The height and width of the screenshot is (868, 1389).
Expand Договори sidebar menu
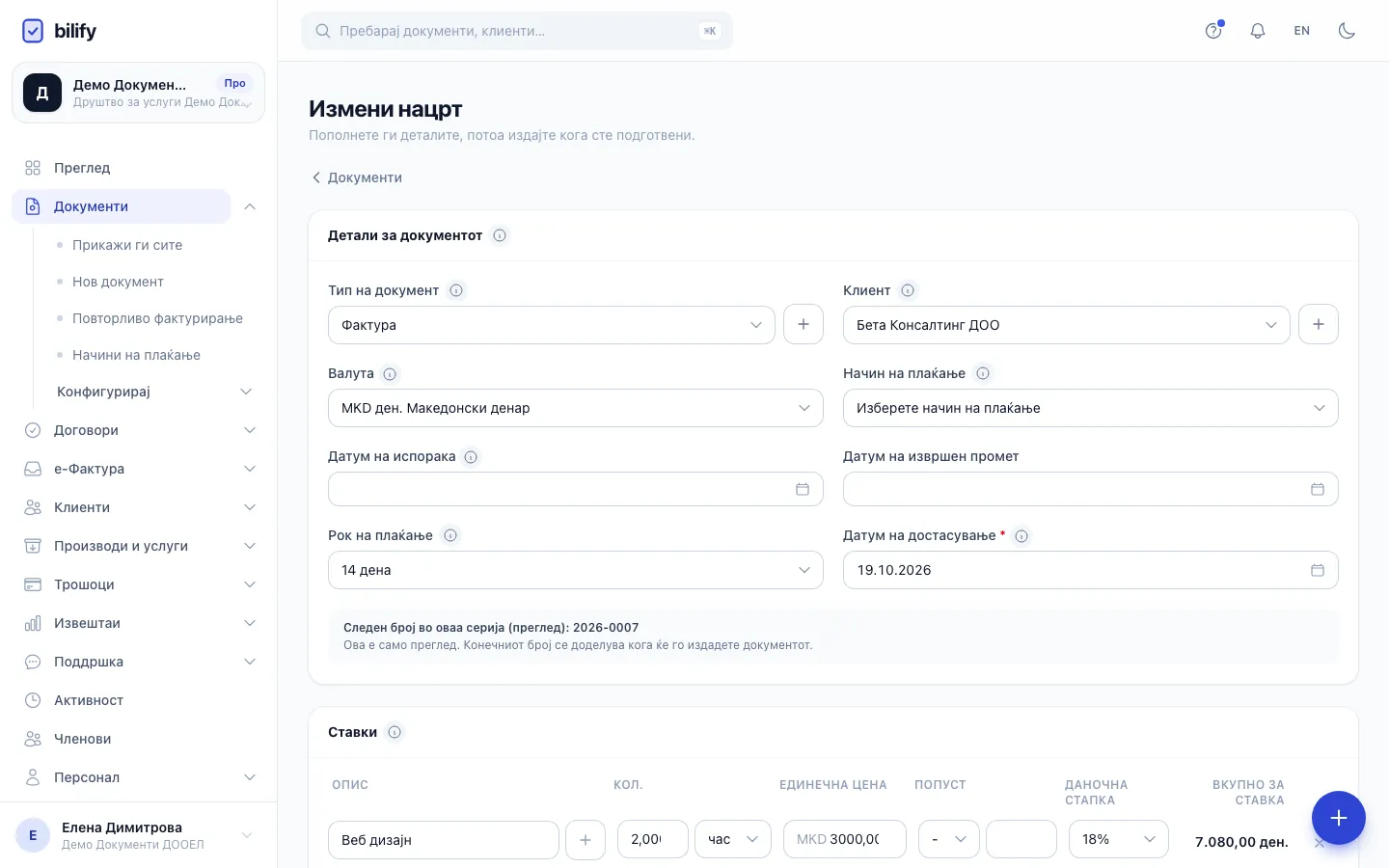[138, 430]
